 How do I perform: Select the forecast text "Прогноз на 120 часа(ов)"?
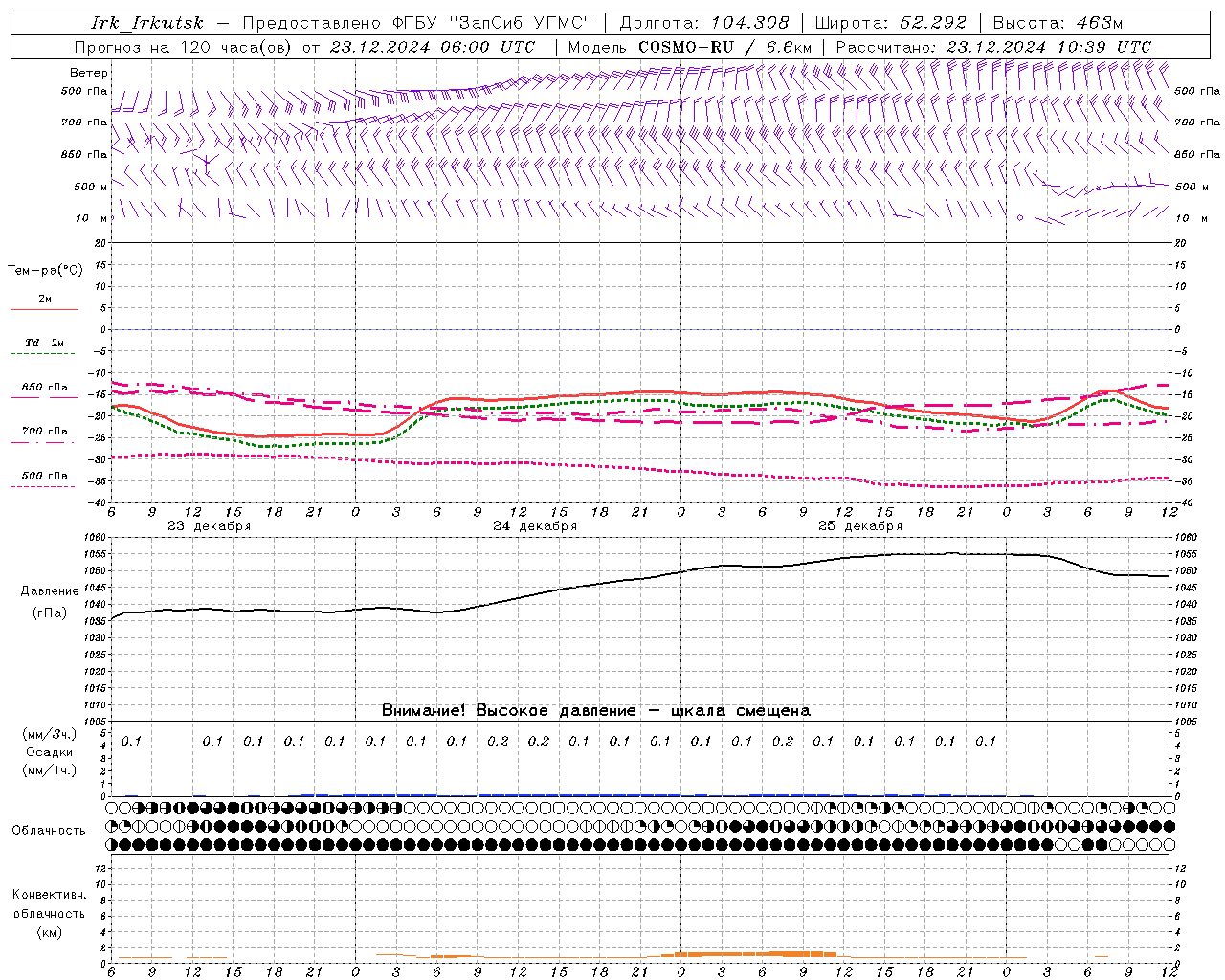coord(184,47)
